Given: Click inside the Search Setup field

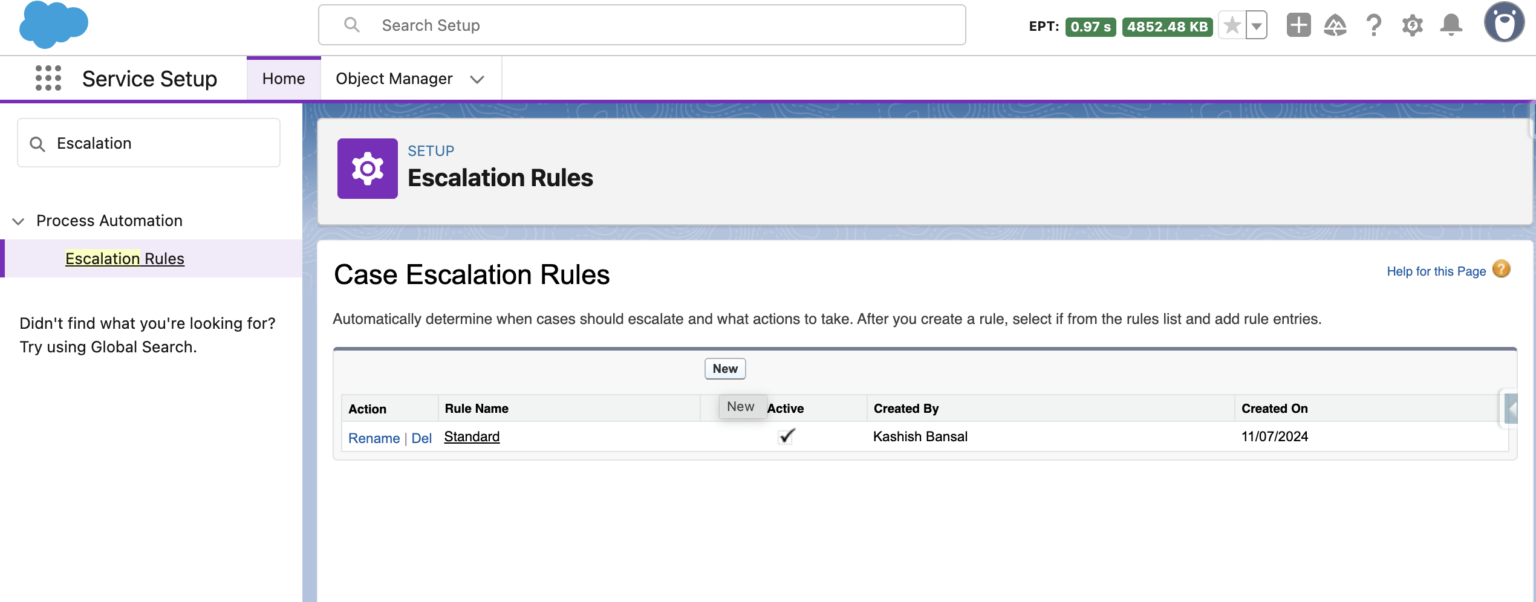Looking at the screenshot, I should (x=640, y=25).
